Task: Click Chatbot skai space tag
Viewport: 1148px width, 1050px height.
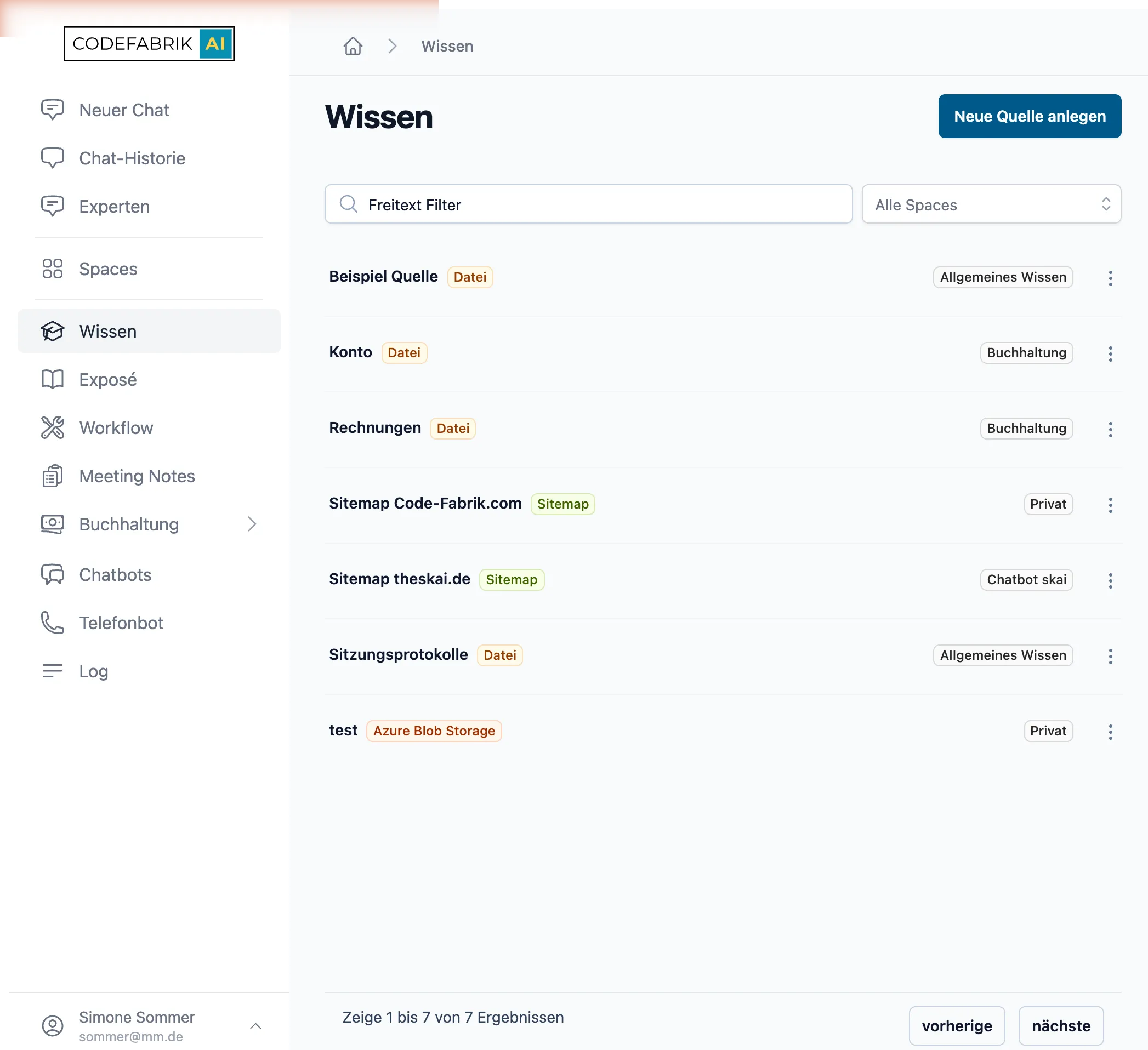Action: 1026,580
